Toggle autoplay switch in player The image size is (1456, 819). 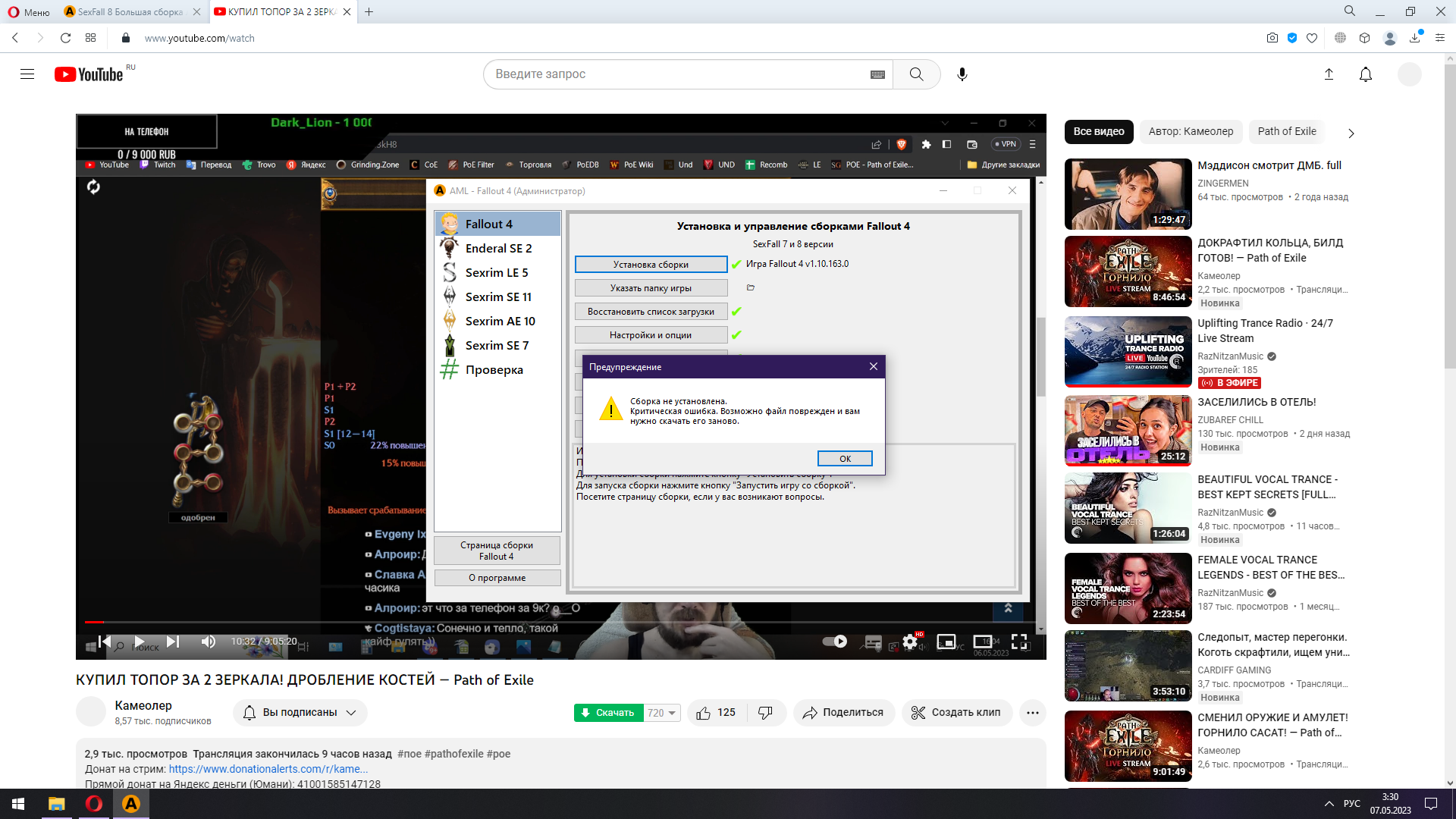(835, 642)
